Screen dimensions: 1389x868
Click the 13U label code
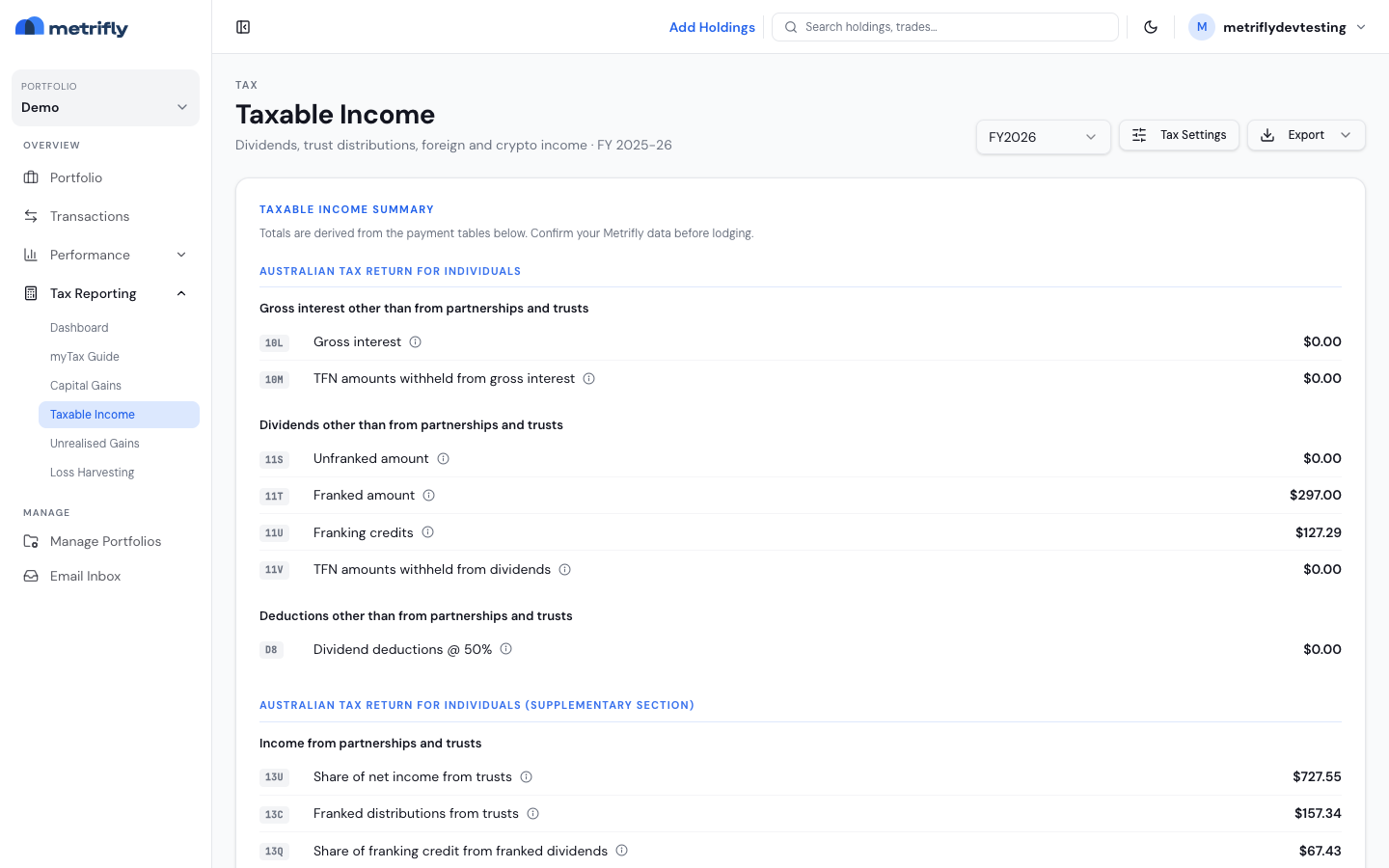tap(274, 777)
